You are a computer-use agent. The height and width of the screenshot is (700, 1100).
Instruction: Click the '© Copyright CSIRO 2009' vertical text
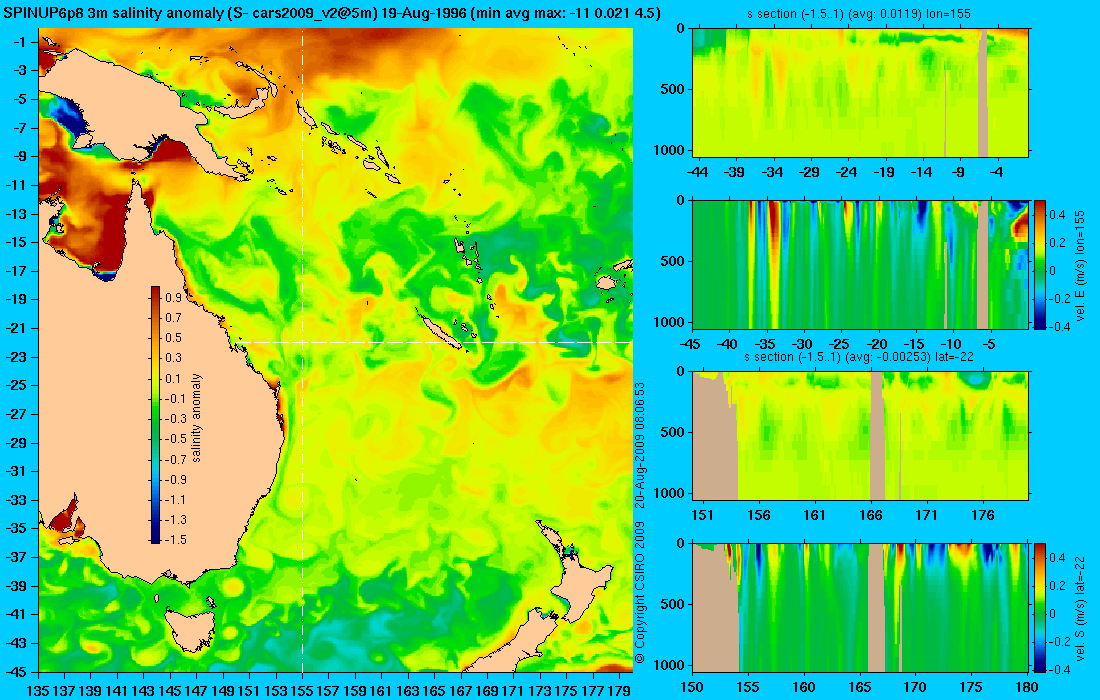pos(640,594)
